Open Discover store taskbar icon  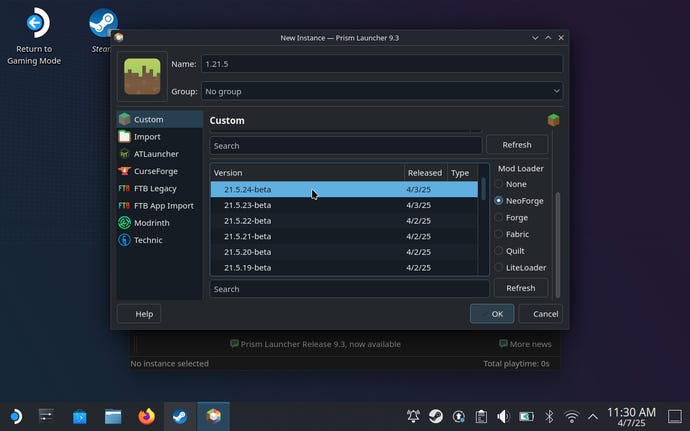[80, 416]
